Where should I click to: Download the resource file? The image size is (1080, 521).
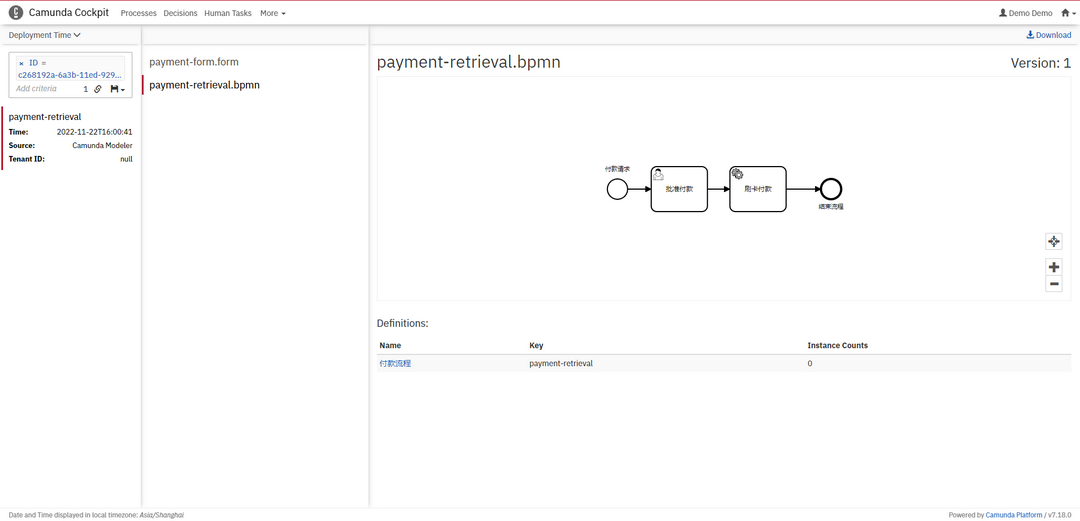coord(1048,35)
